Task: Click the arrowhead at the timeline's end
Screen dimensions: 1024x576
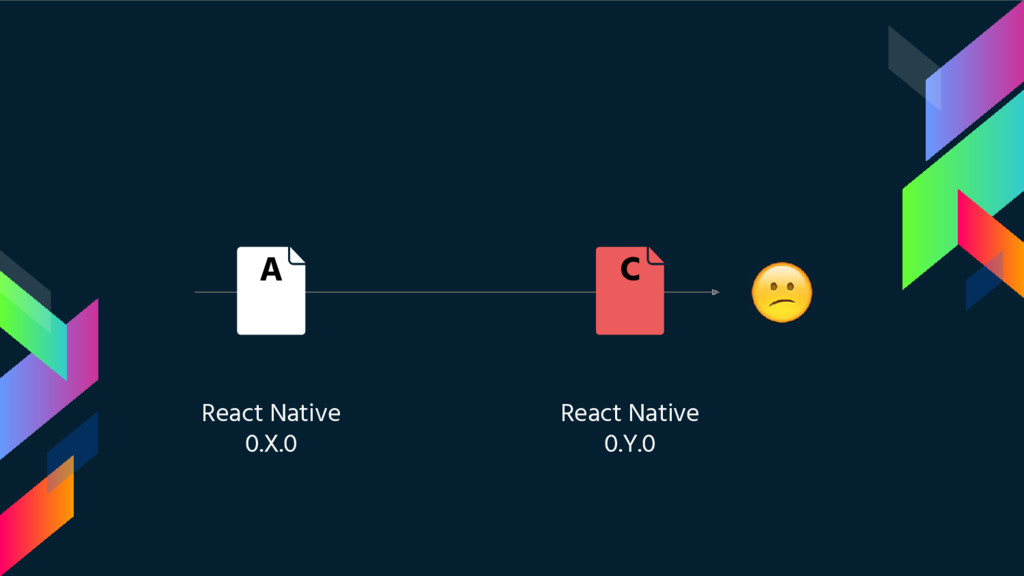Action: click(x=716, y=292)
